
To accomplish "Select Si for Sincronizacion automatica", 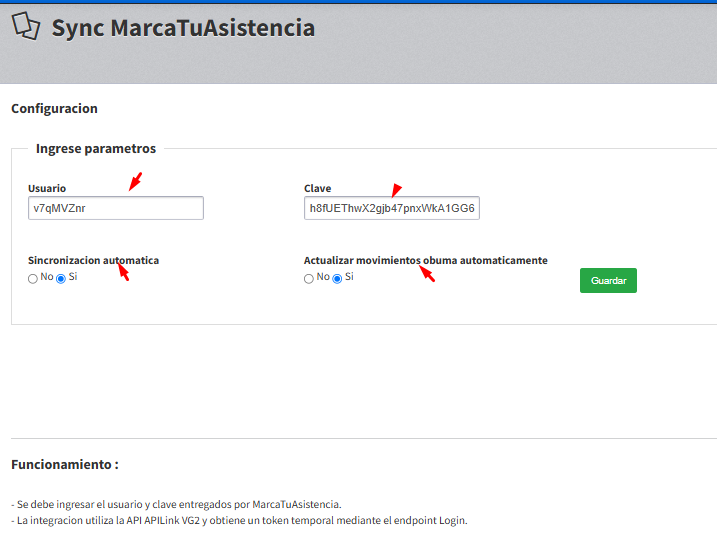I will (x=61, y=278).
